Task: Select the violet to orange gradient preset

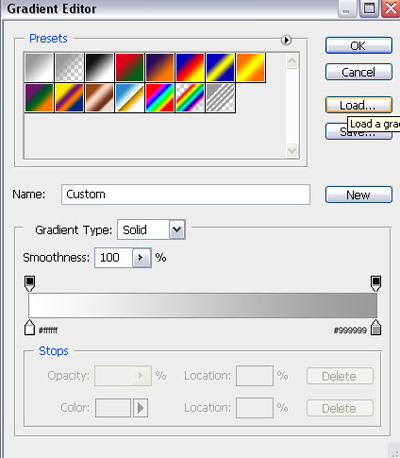Action: click(x=160, y=67)
